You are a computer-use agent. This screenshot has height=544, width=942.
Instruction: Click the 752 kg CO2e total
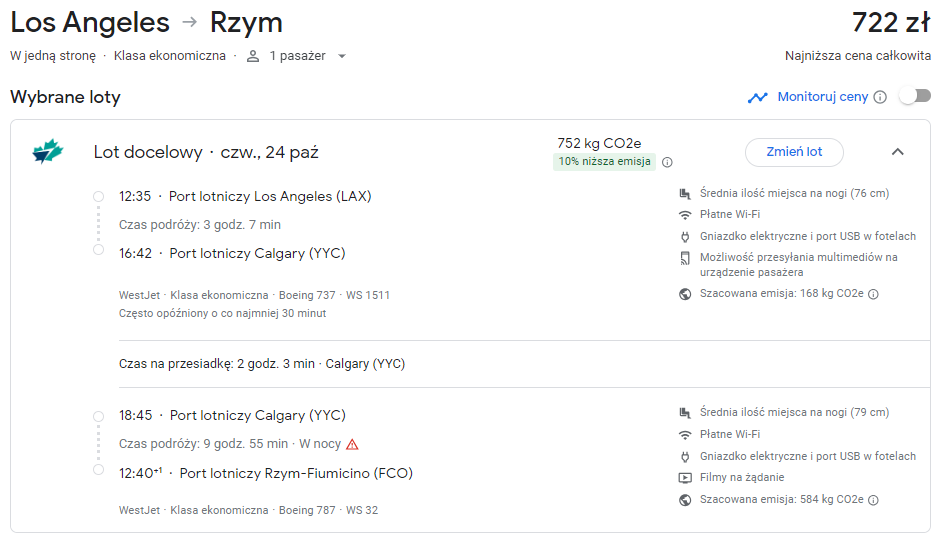pos(599,144)
